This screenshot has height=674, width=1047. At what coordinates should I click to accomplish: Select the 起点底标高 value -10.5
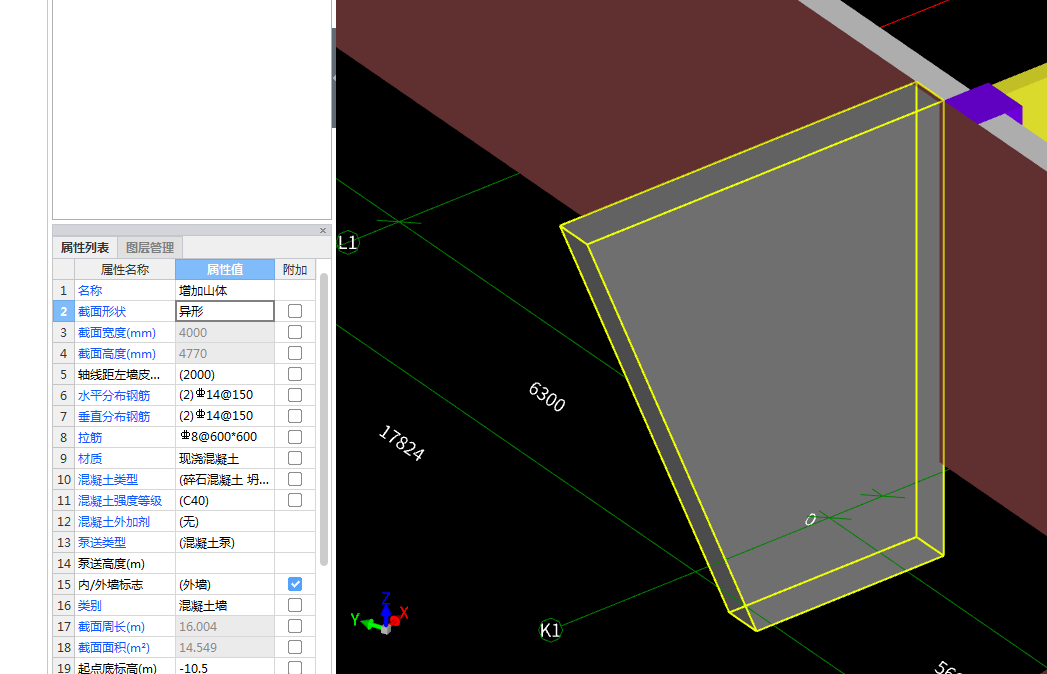(225, 667)
